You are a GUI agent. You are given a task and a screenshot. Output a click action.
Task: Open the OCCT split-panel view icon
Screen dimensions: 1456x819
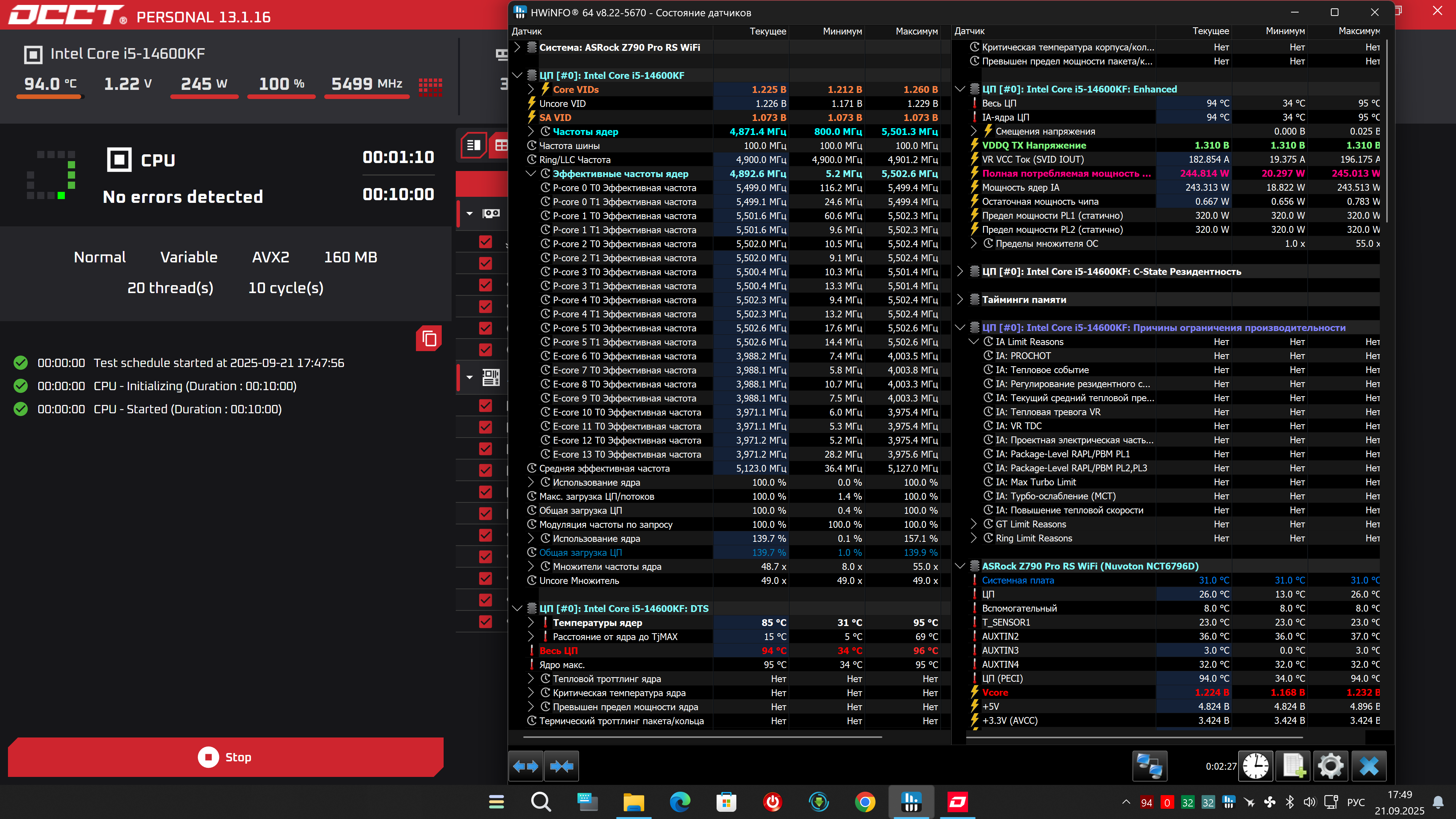tap(474, 145)
